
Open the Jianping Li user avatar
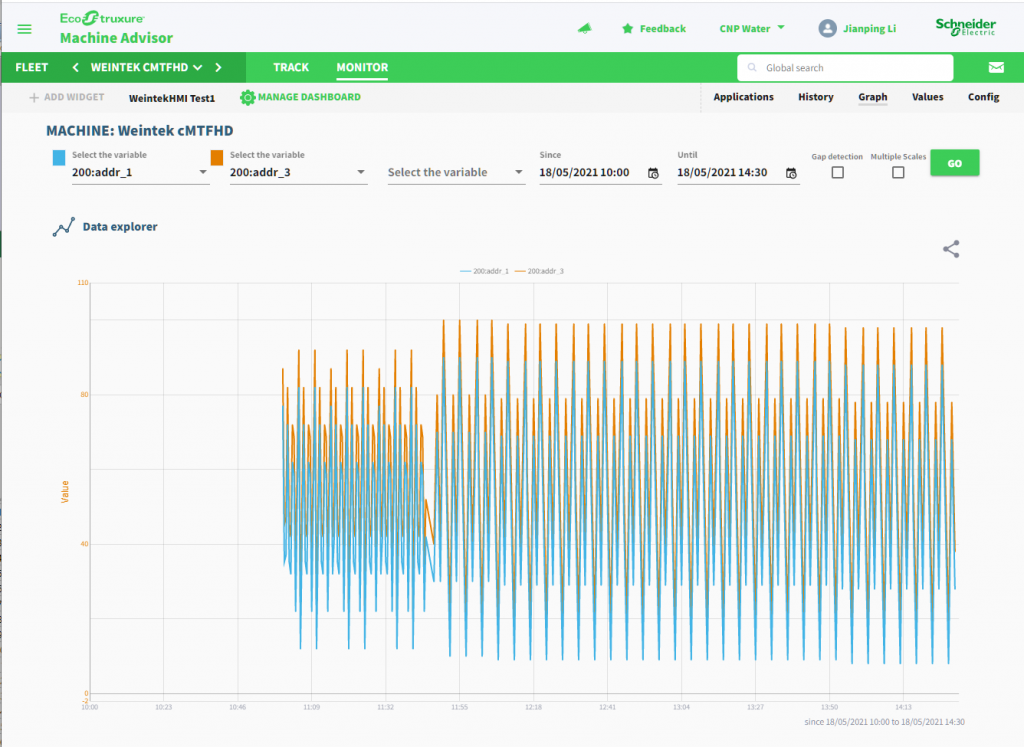point(827,28)
